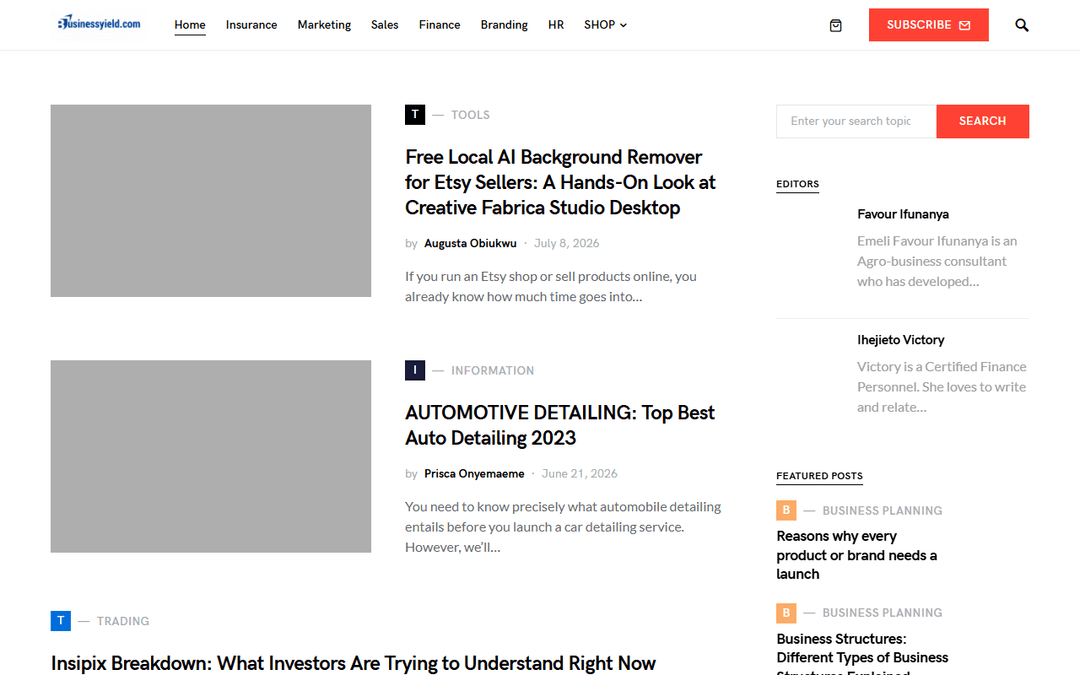The height and width of the screenshot is (675, 1080).
Task: Click the Automotive Detailing article thumbnail
Action: [x=211, y=456]
